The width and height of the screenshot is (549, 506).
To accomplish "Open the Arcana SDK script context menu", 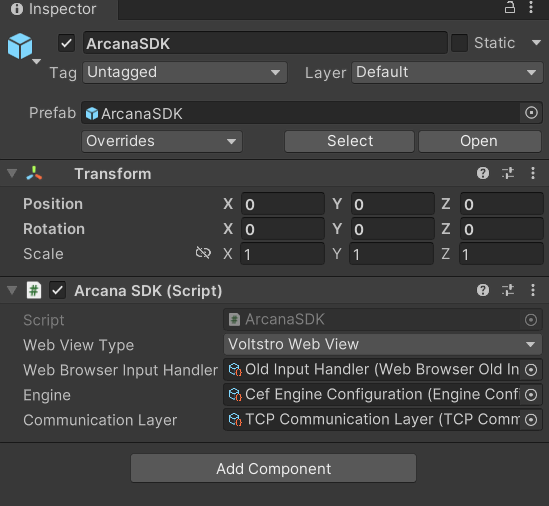I will click(x=533, y=290).
